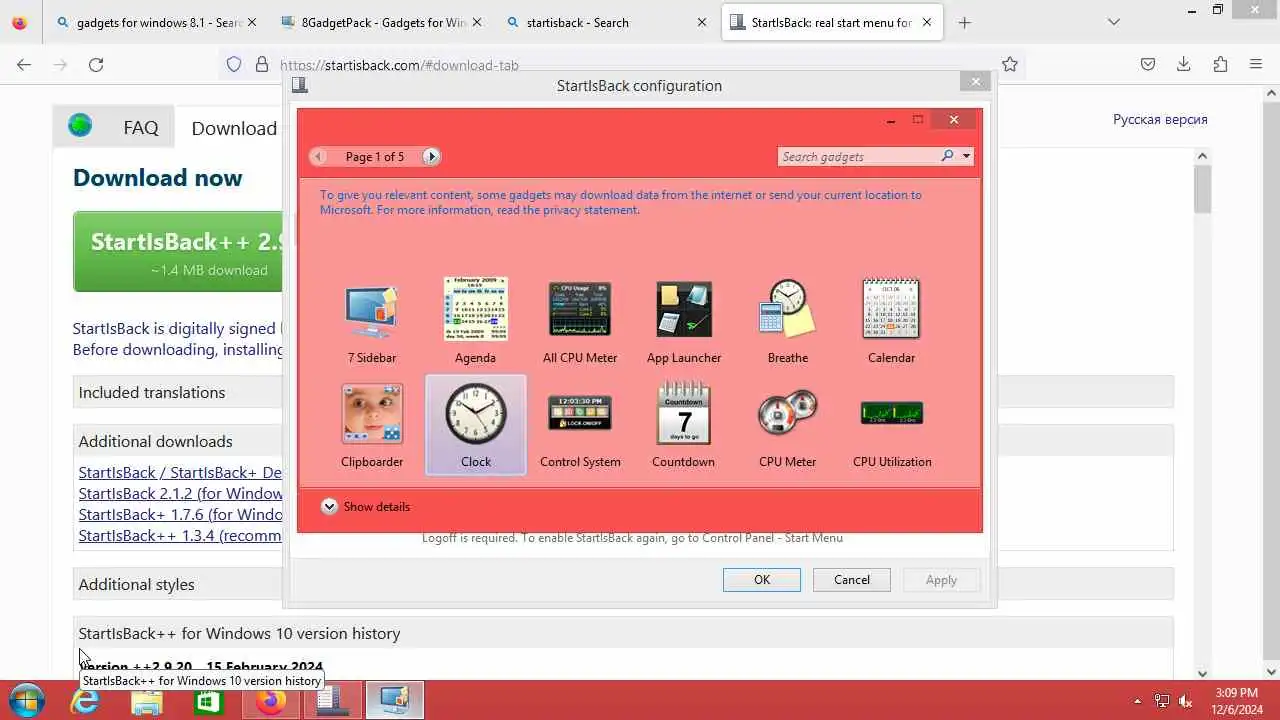The width and height of the screenshot is (1280, 720).
Task: Select the Control System gadget icon
Action: click(580, 414)
